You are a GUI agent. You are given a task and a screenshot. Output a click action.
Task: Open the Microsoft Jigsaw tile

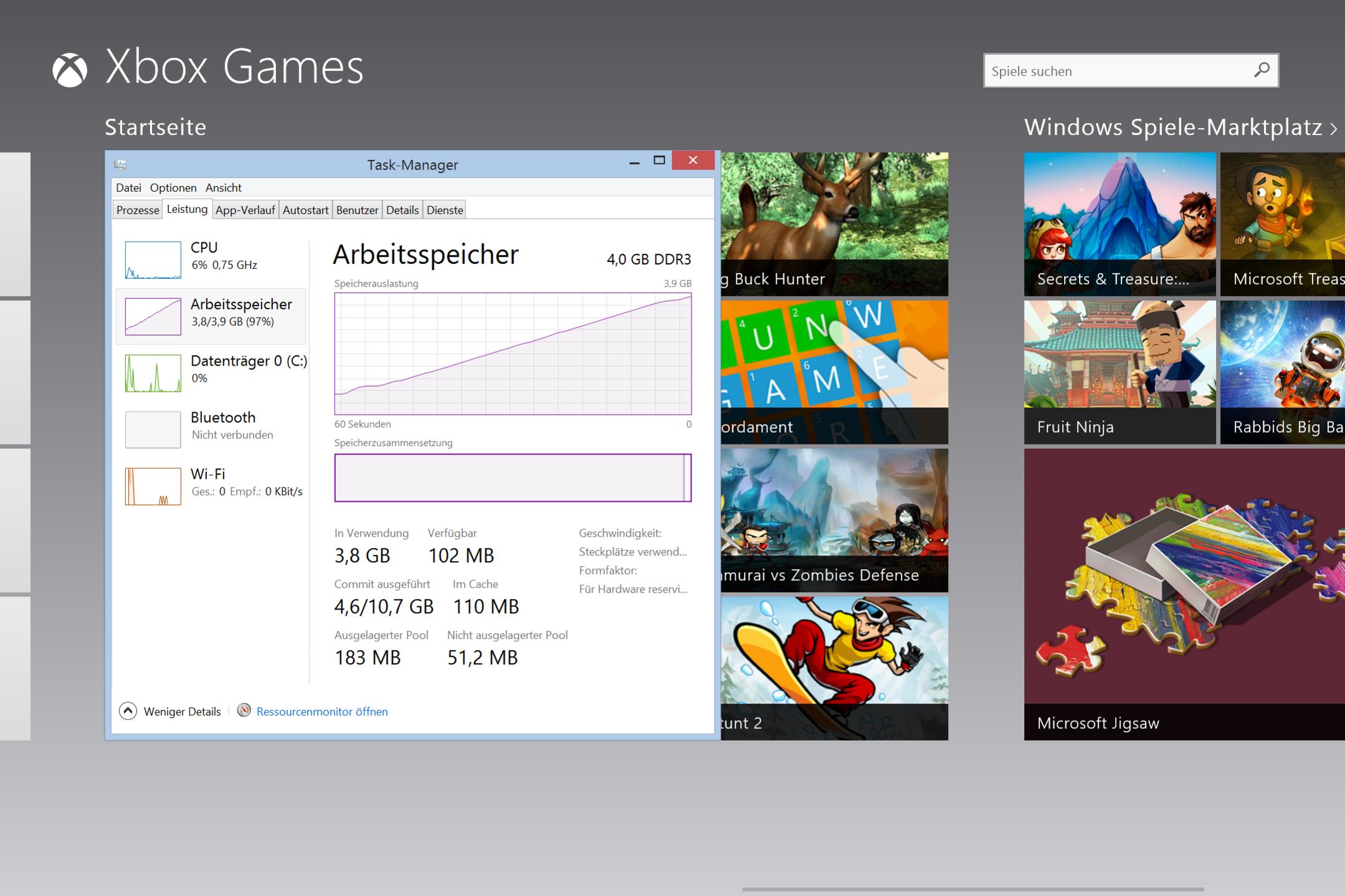pos(1184,595)
